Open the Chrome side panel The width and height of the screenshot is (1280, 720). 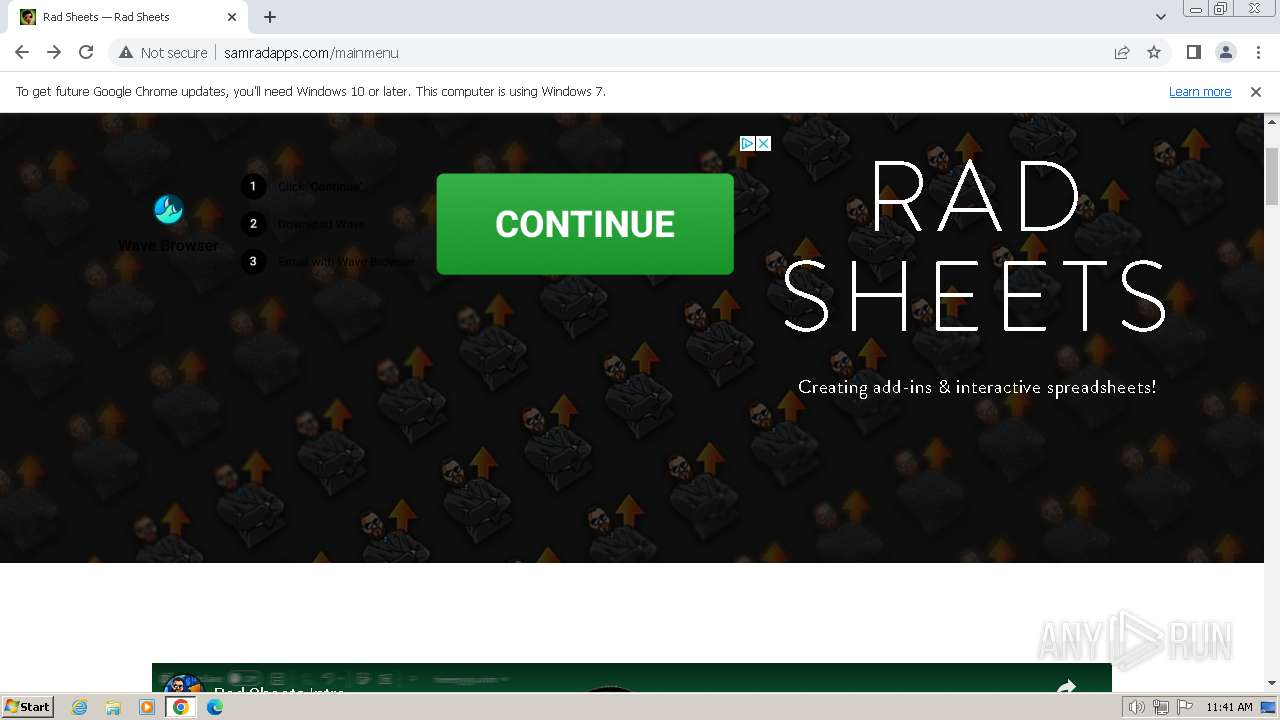tap(1193, 52)
